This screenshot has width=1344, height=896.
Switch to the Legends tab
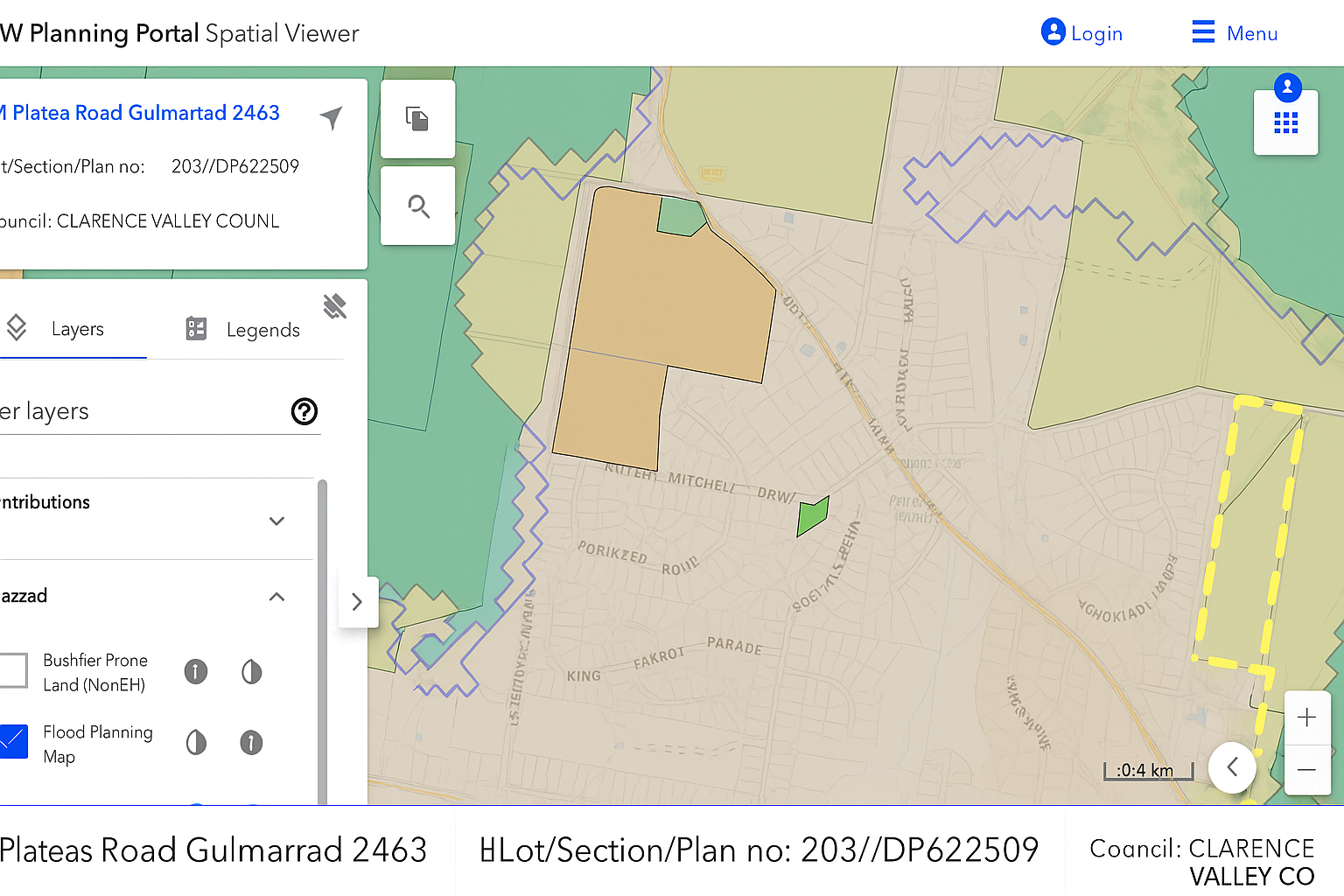[243, 329]
